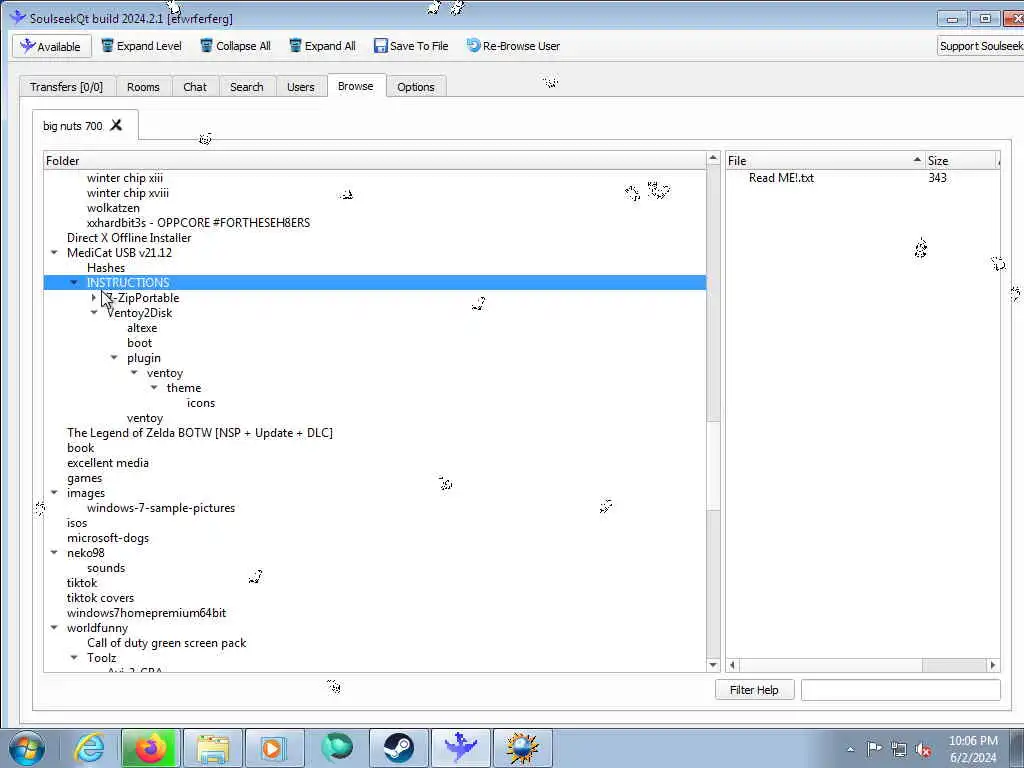Select xxhardbit3s - OPPCORE folder

(x=199, y=223)
